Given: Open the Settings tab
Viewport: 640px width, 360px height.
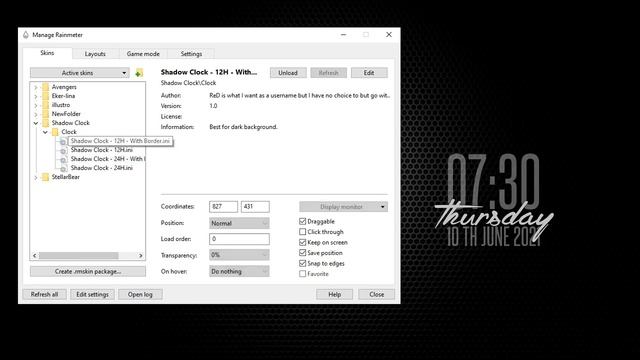Looking at the screenshot, I should coord(191,54).
